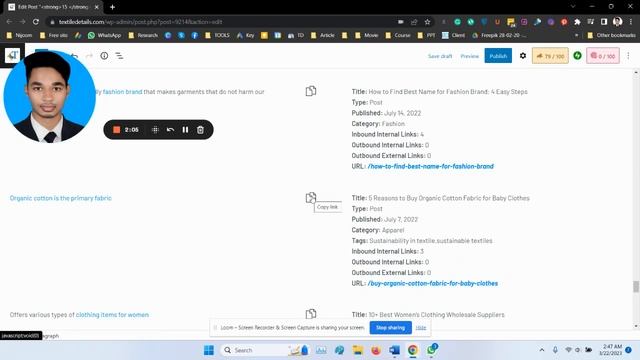
Task: Open the WhatsApp bookmark
Action: (x=104, y=35)
